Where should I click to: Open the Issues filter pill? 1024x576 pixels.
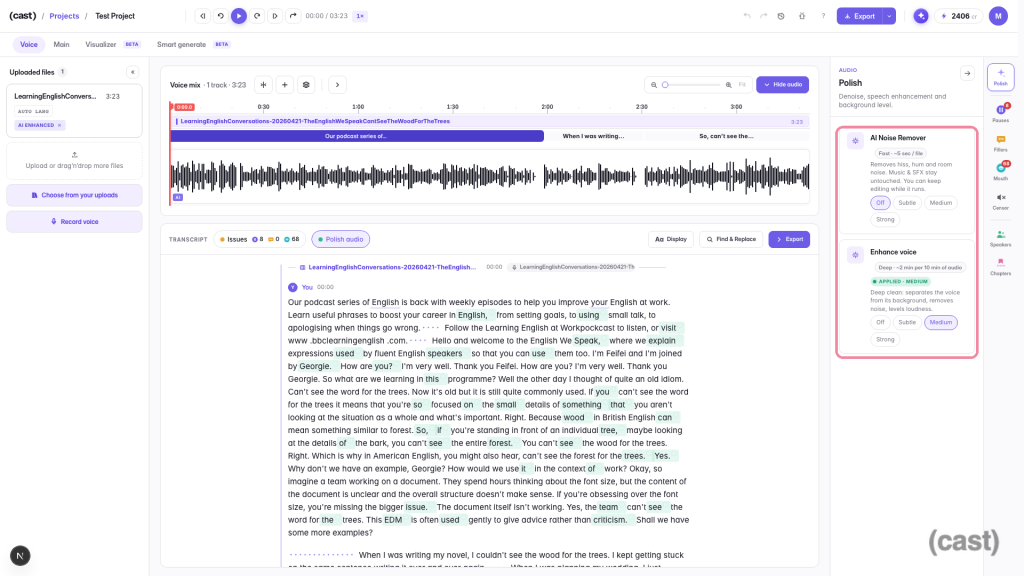(259, 239)
